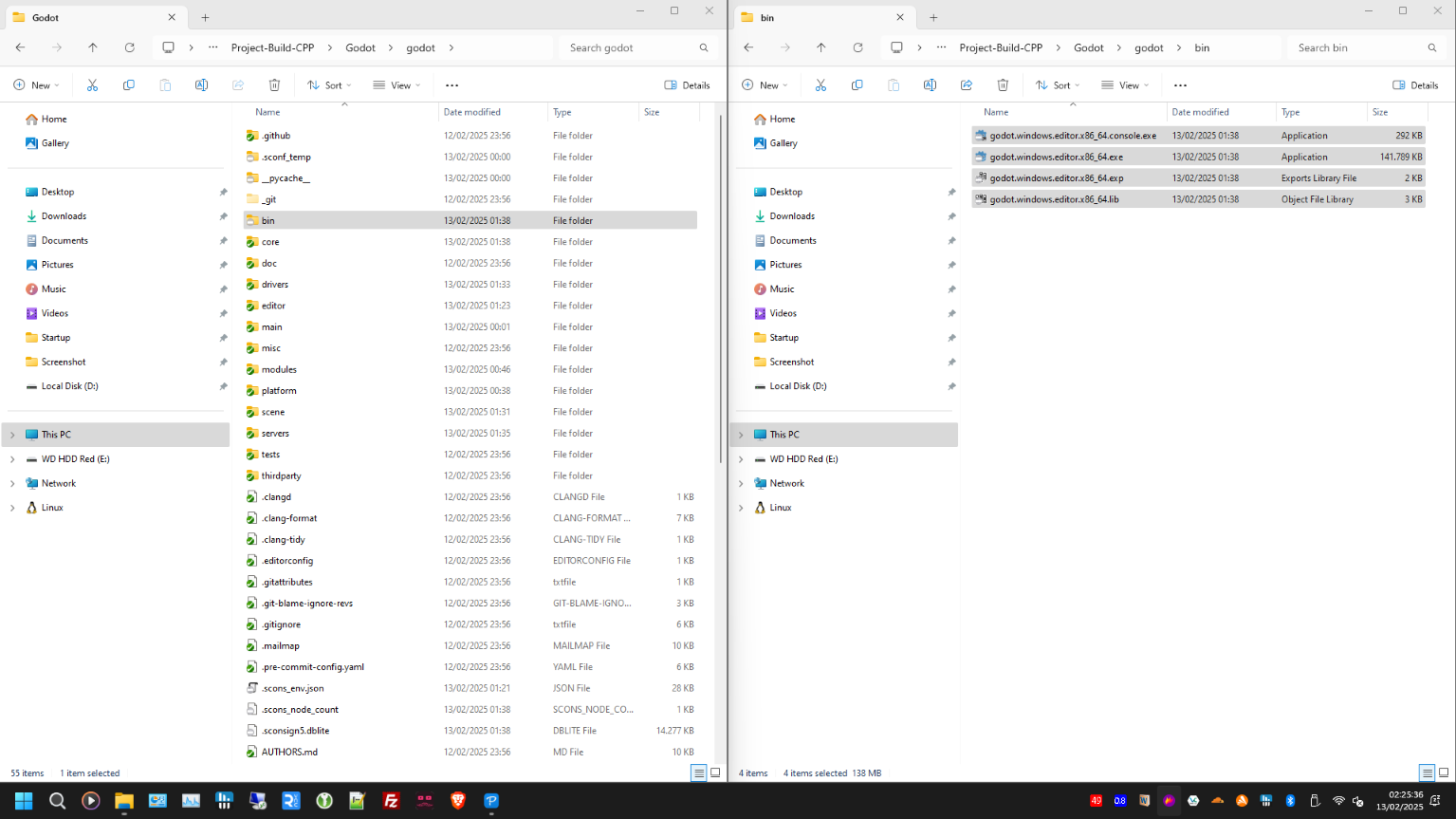
Task: Switch bin window to details view icon
Action: pos(1428,772)
